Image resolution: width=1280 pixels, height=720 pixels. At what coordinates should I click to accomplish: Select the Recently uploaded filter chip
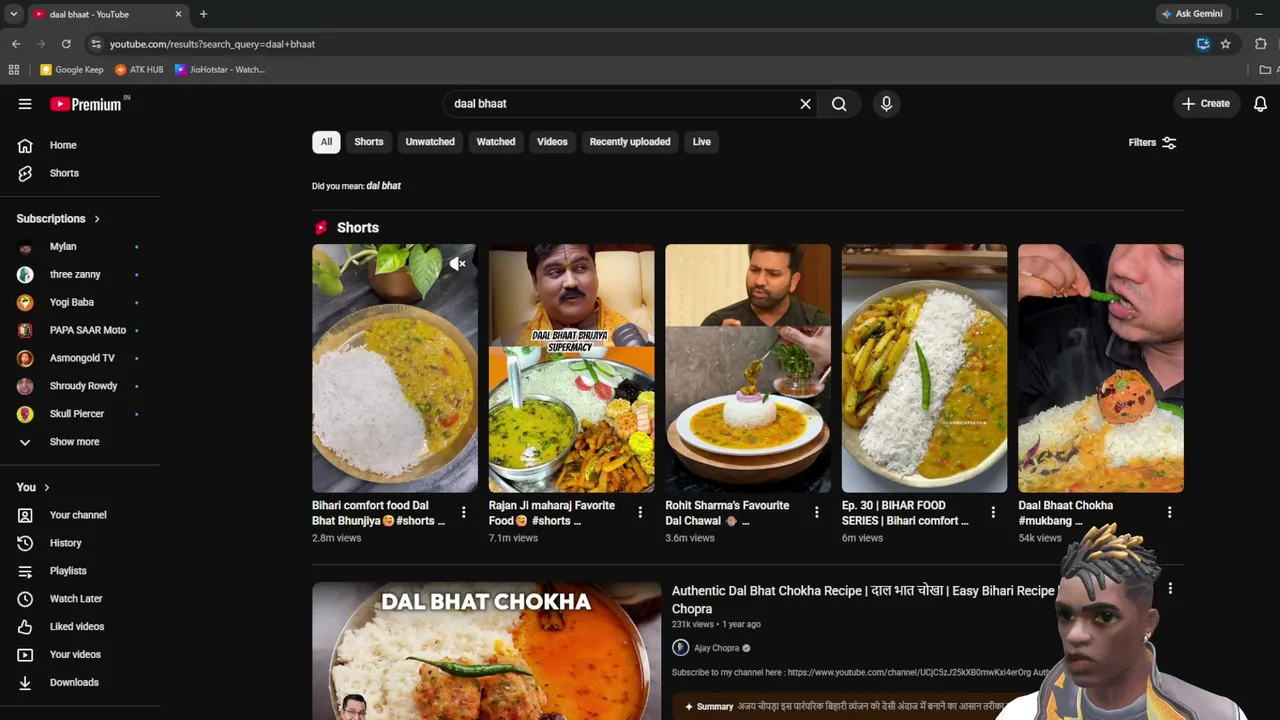630,142
